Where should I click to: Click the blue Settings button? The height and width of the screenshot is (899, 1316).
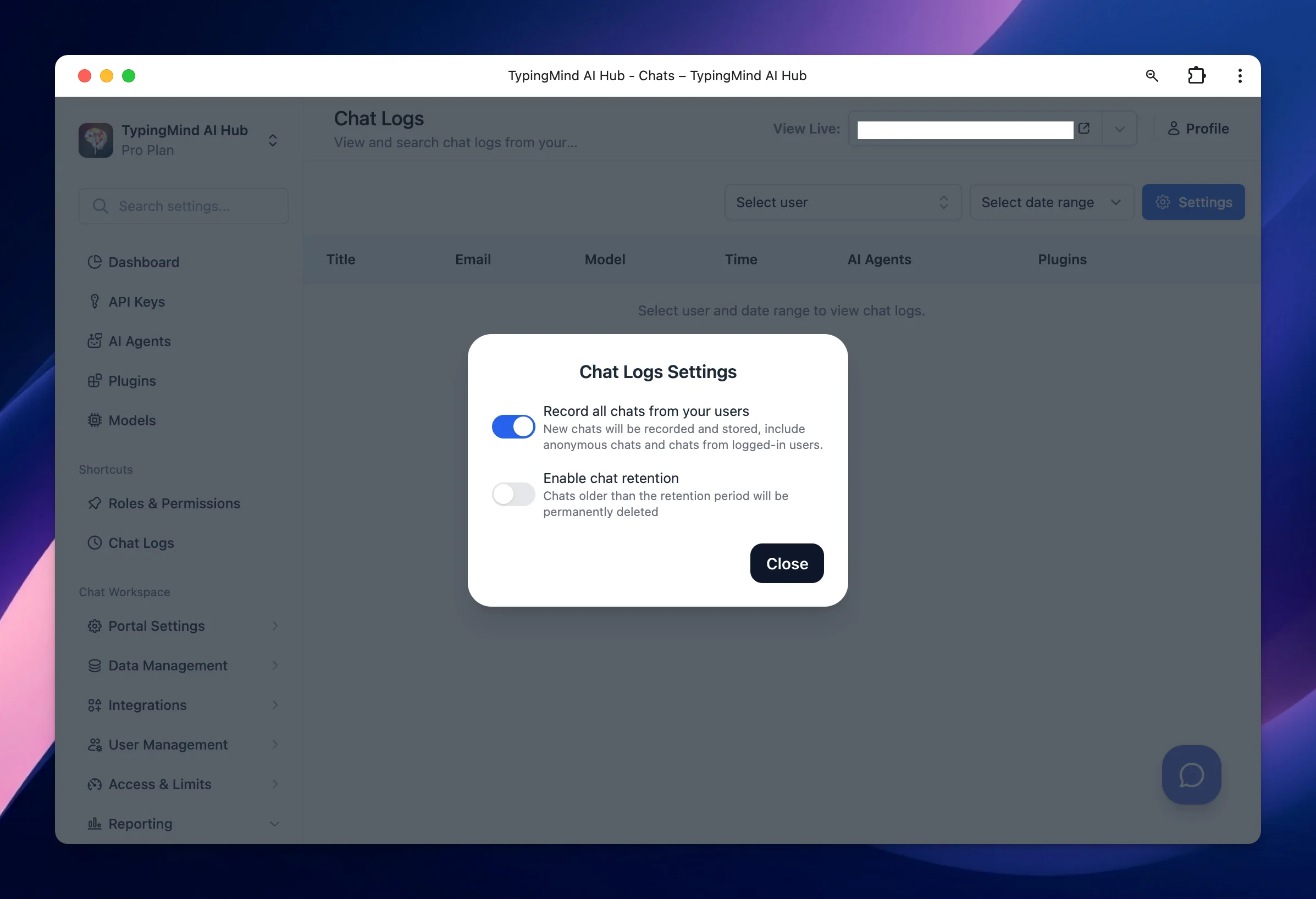tap(1193, 202)
